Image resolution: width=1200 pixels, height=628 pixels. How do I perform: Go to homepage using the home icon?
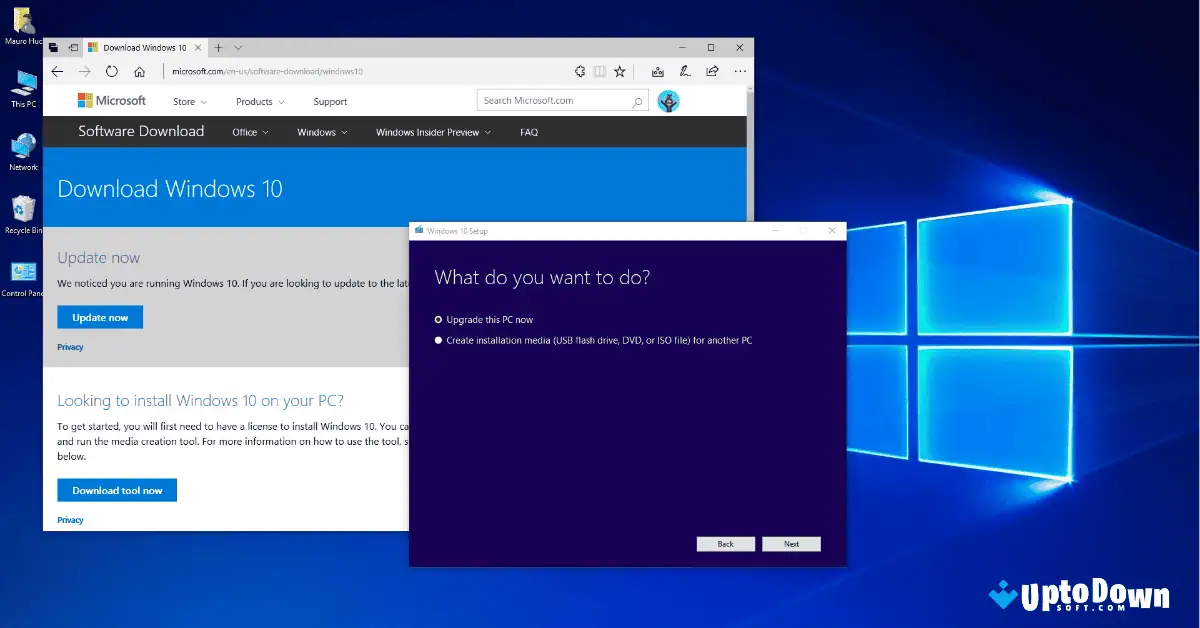pos(139,71)
